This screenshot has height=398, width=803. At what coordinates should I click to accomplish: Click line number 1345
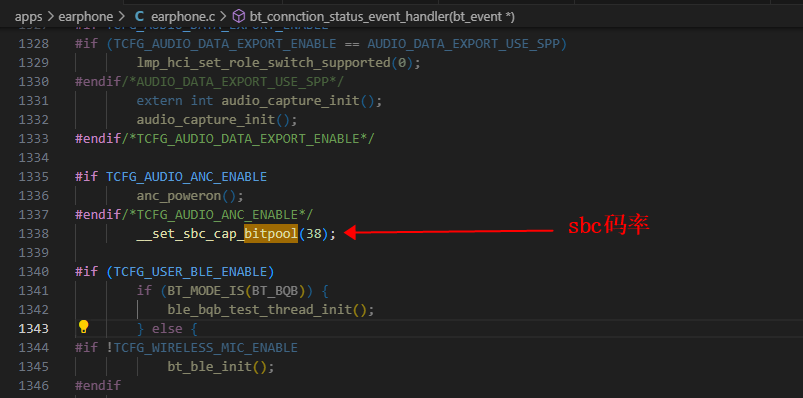34,366
